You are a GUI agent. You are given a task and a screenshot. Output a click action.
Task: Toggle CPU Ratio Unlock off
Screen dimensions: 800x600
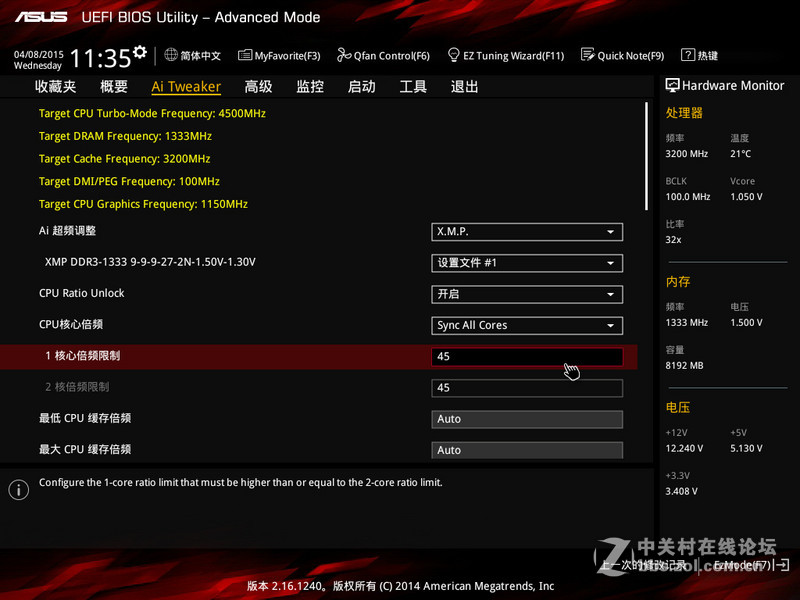527,294
